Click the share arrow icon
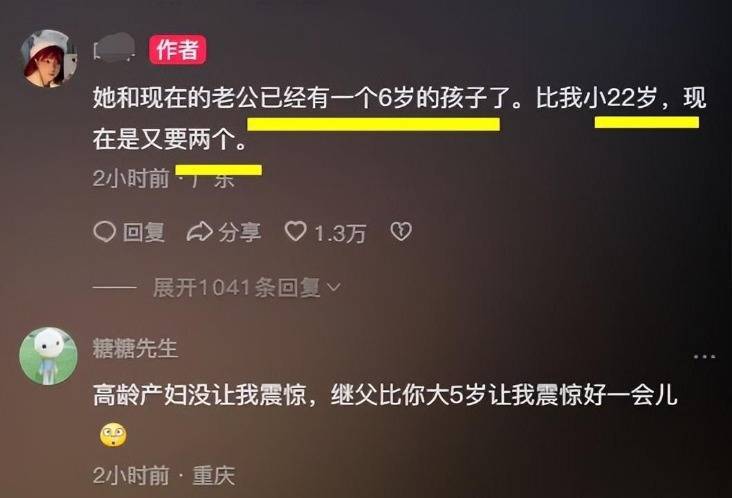 [x=200, y=232]
